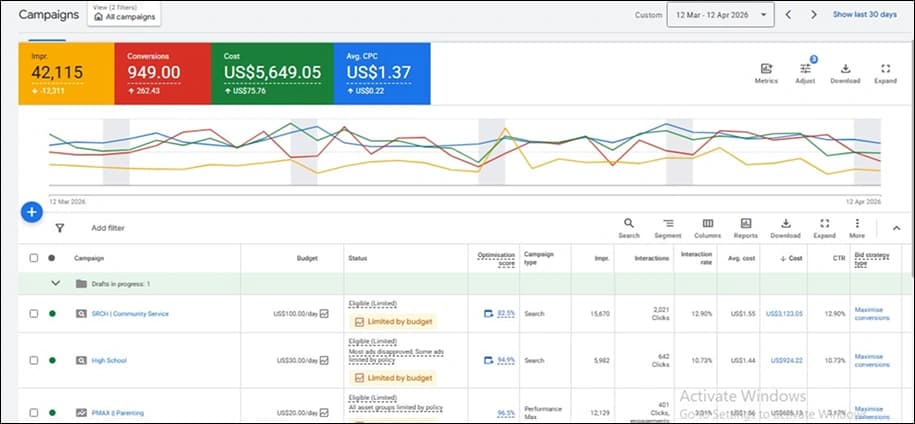Open Maximise conversions link in High School row

[x=872, y=360]
